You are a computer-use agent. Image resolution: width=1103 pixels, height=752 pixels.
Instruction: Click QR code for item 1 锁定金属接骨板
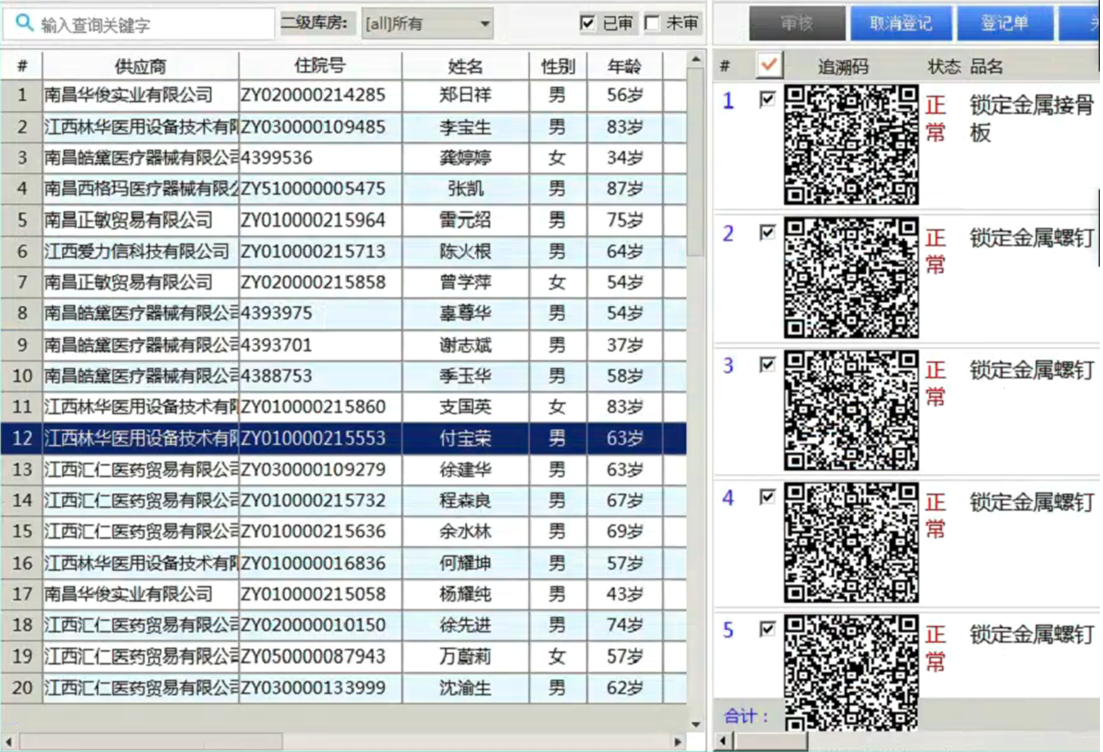click(851, 145)
